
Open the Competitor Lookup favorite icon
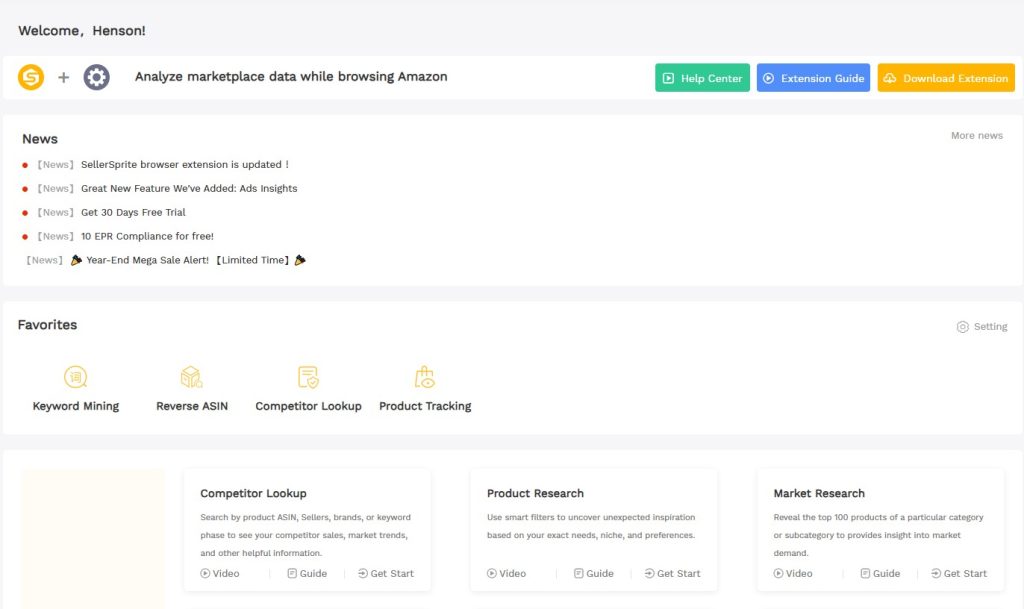308,377
